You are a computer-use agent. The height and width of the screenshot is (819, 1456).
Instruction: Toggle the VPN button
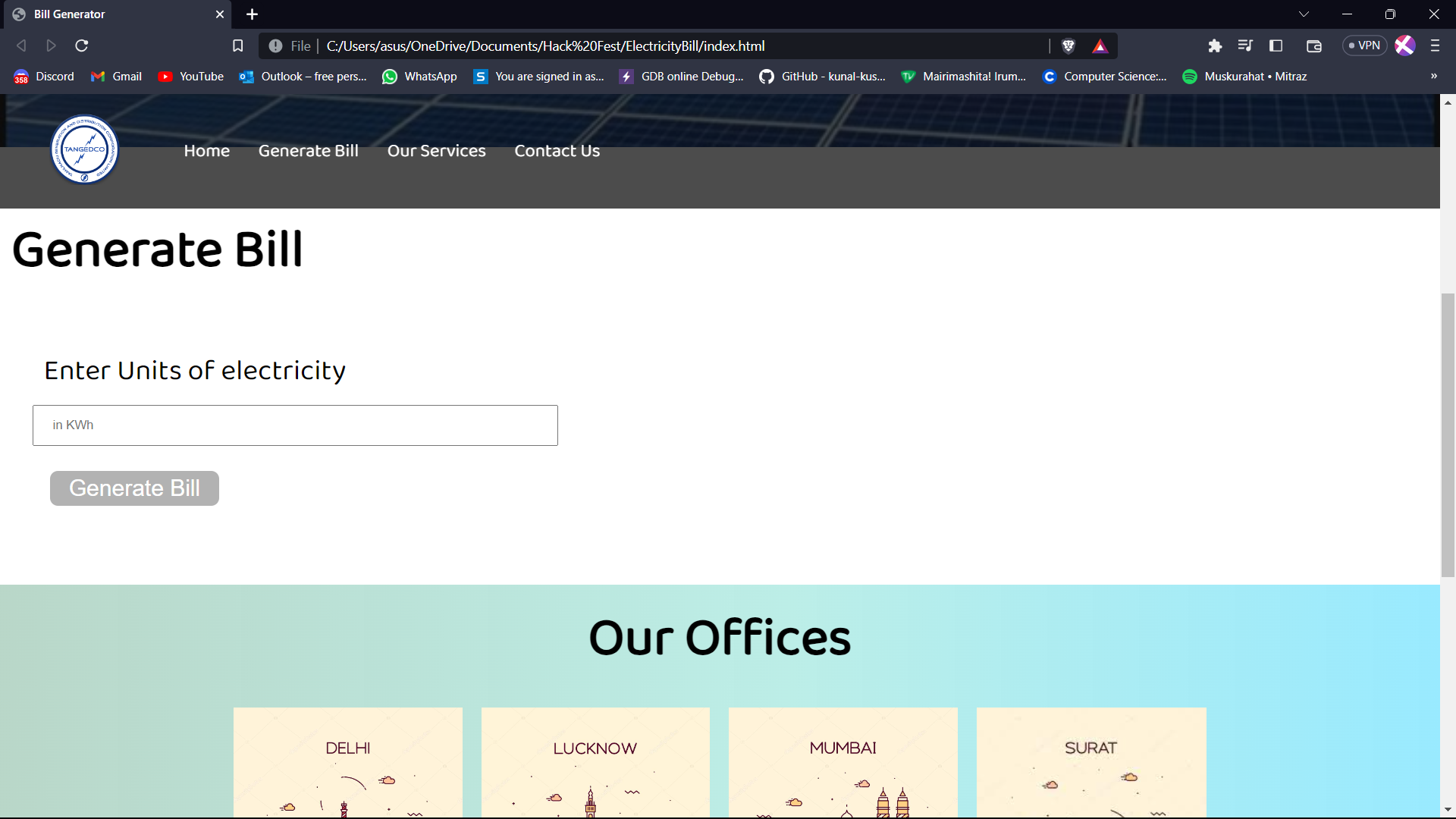click(1365, 45)
